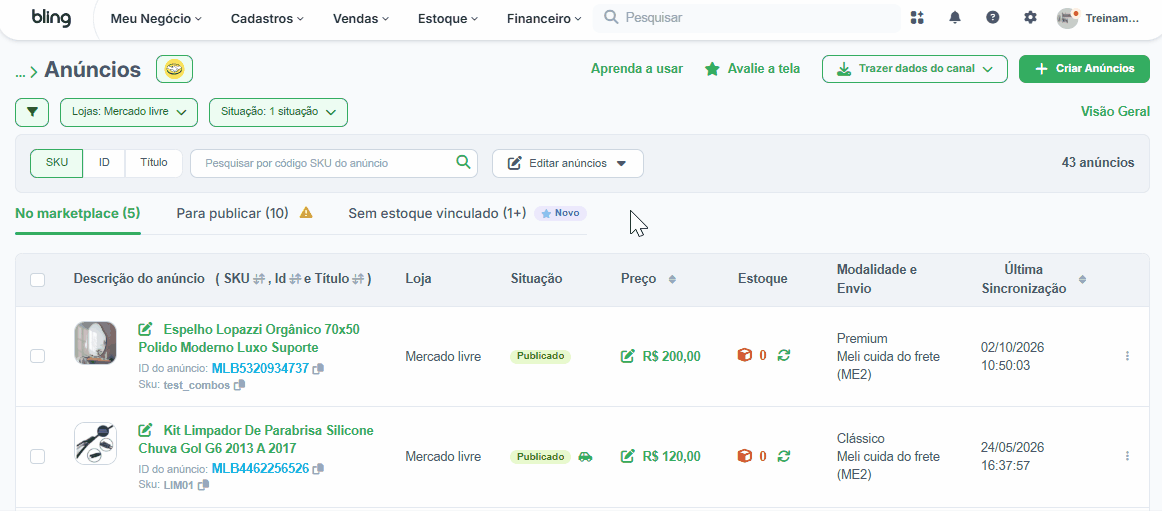This screenshot has height=511, width=1162.
Task: Check the Kit Limpador listing row
Action: (37, 457)
